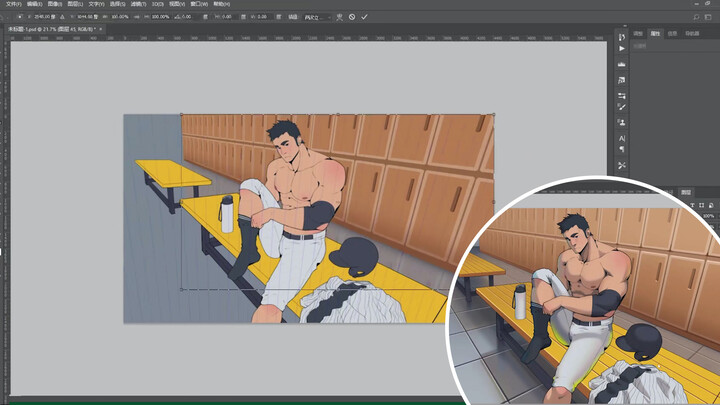Image resolution: width=720 pixels, height=405 pixels.
Task: Open the Brush Settings panel icon
Action: coord(622,96)
